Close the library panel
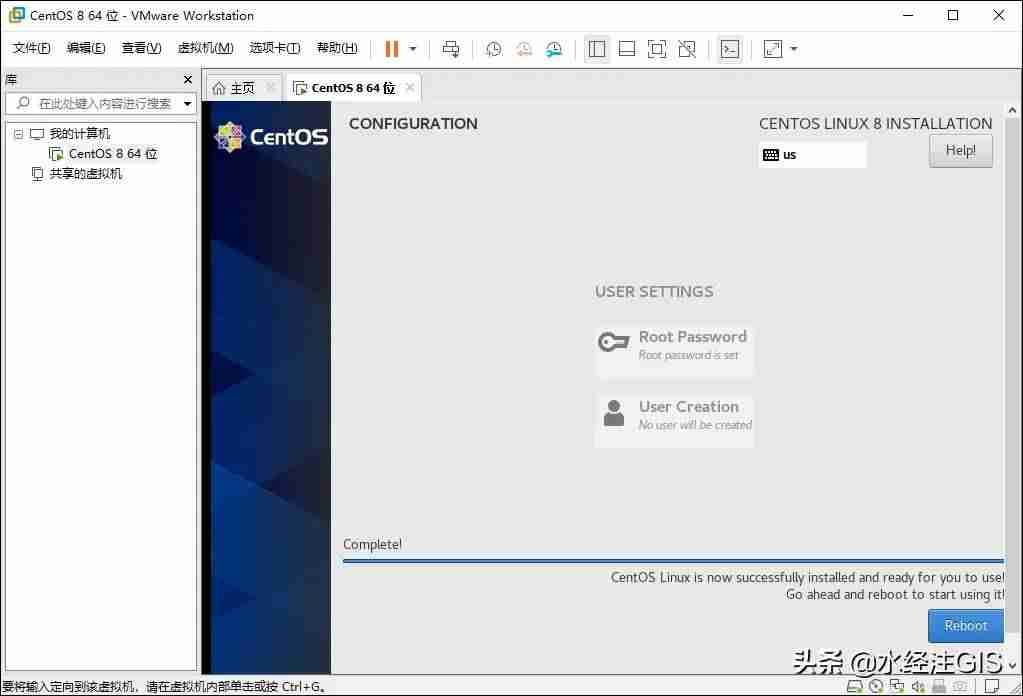Viewport: 1023px width, 696px height. (188, 80)
